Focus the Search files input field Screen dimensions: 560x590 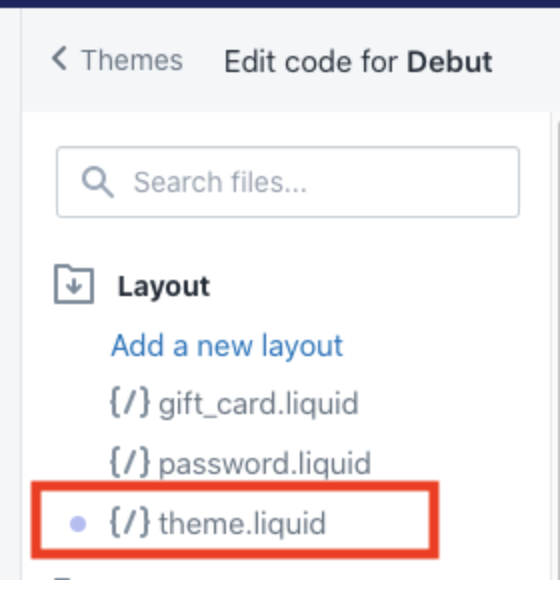tap(288, 182)
